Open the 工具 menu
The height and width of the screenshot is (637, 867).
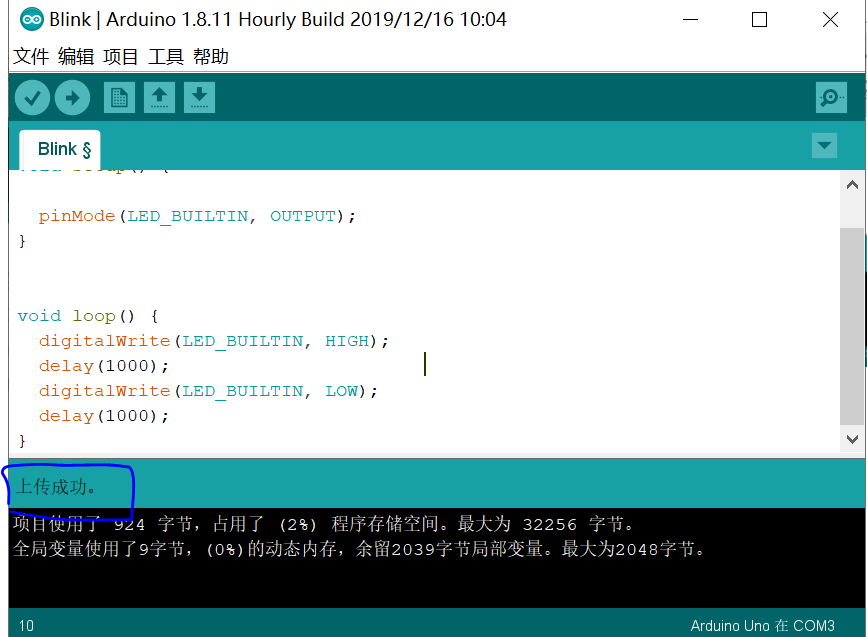coord(166,56)
